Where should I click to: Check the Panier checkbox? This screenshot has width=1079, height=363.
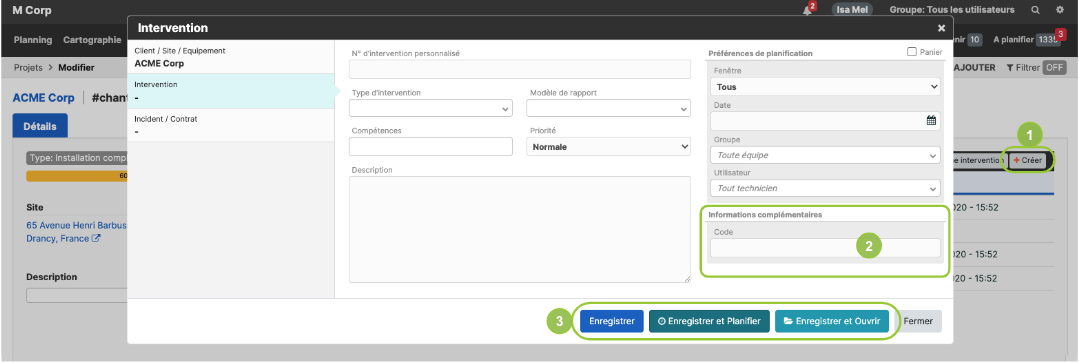pos(912,52)
